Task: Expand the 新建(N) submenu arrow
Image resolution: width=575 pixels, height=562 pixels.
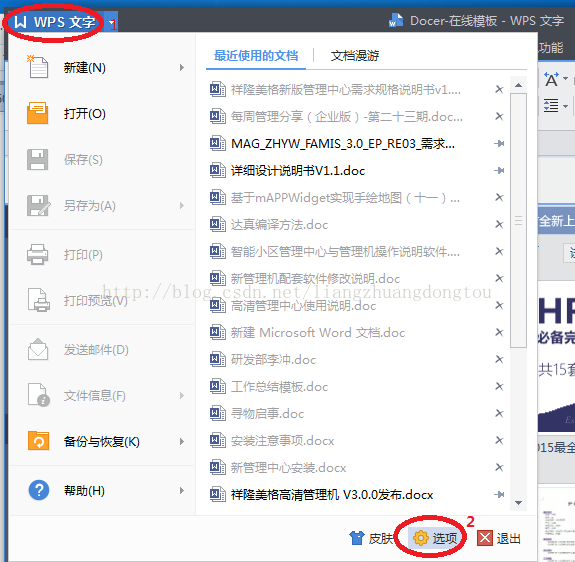Action: click(182, 67)
